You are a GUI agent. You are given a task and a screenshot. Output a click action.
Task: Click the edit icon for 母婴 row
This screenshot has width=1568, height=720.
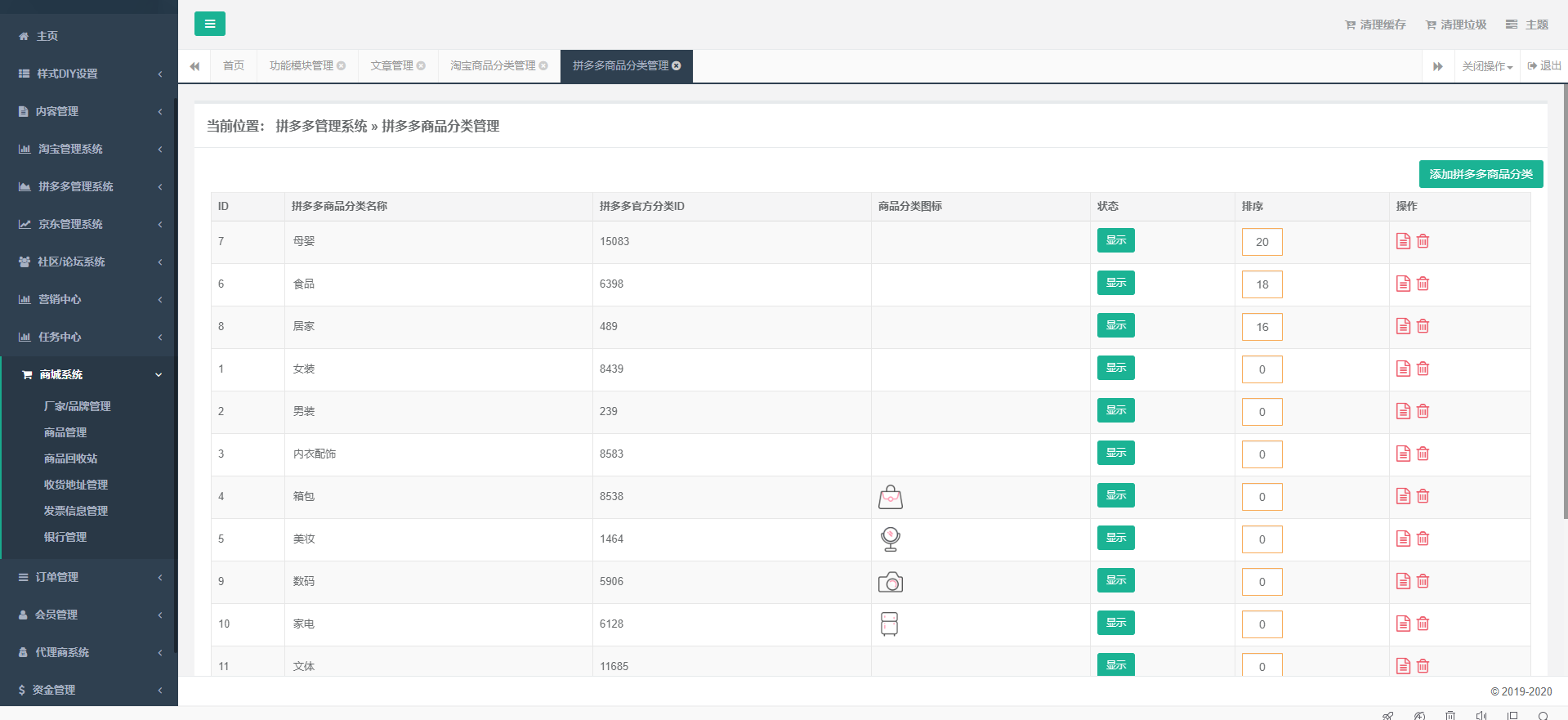[x=1403, y=241]
